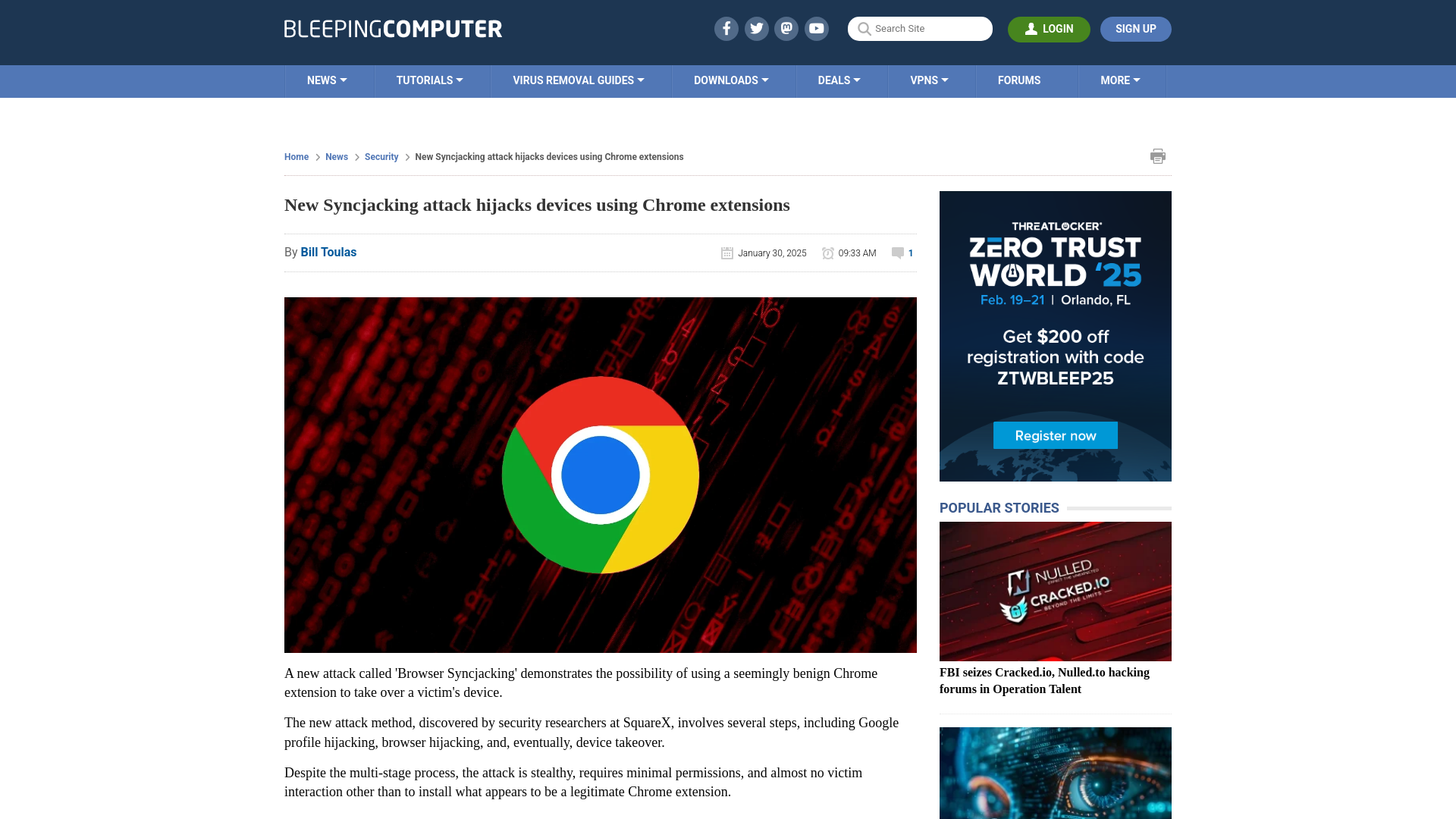Click the FORUMS menu item
This screenshot has width=1456, height=819.
click(1019, 80)
